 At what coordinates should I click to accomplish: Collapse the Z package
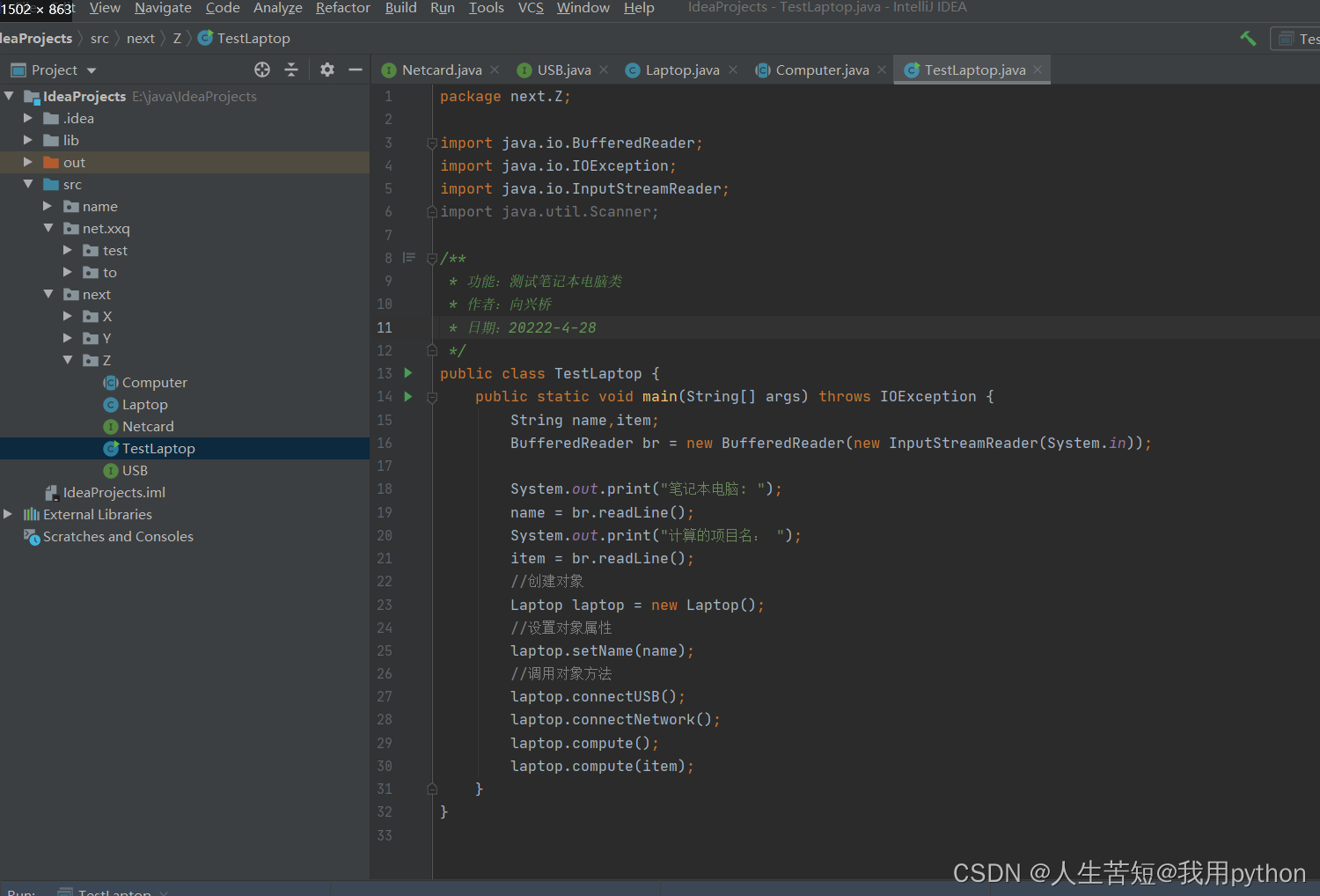[68, 360]
